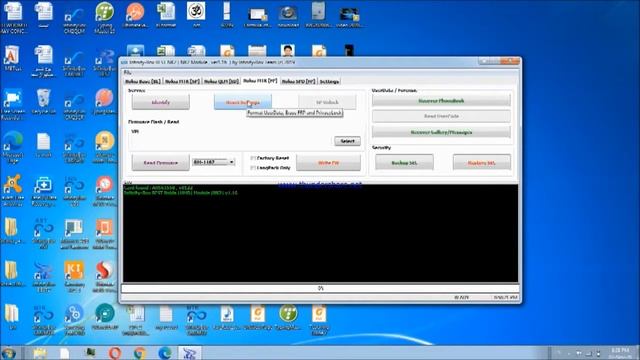
Task: Open the blue gears desktop shortcut
Action: click(74, 318)
